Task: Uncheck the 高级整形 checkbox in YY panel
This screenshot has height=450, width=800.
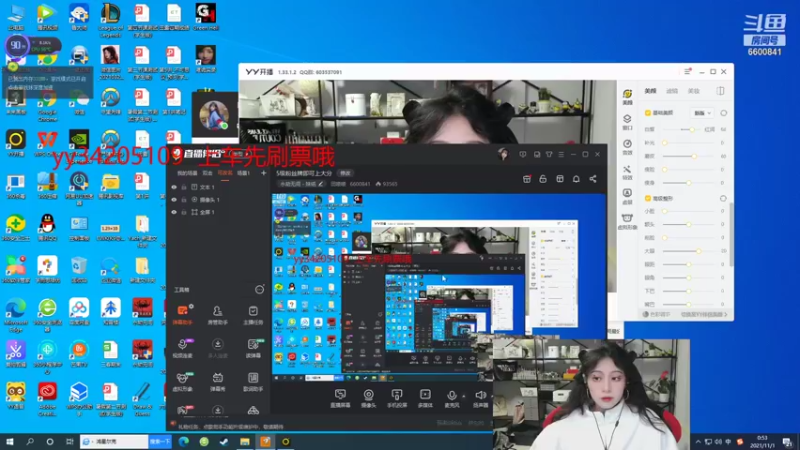Action: click(647, 198)
